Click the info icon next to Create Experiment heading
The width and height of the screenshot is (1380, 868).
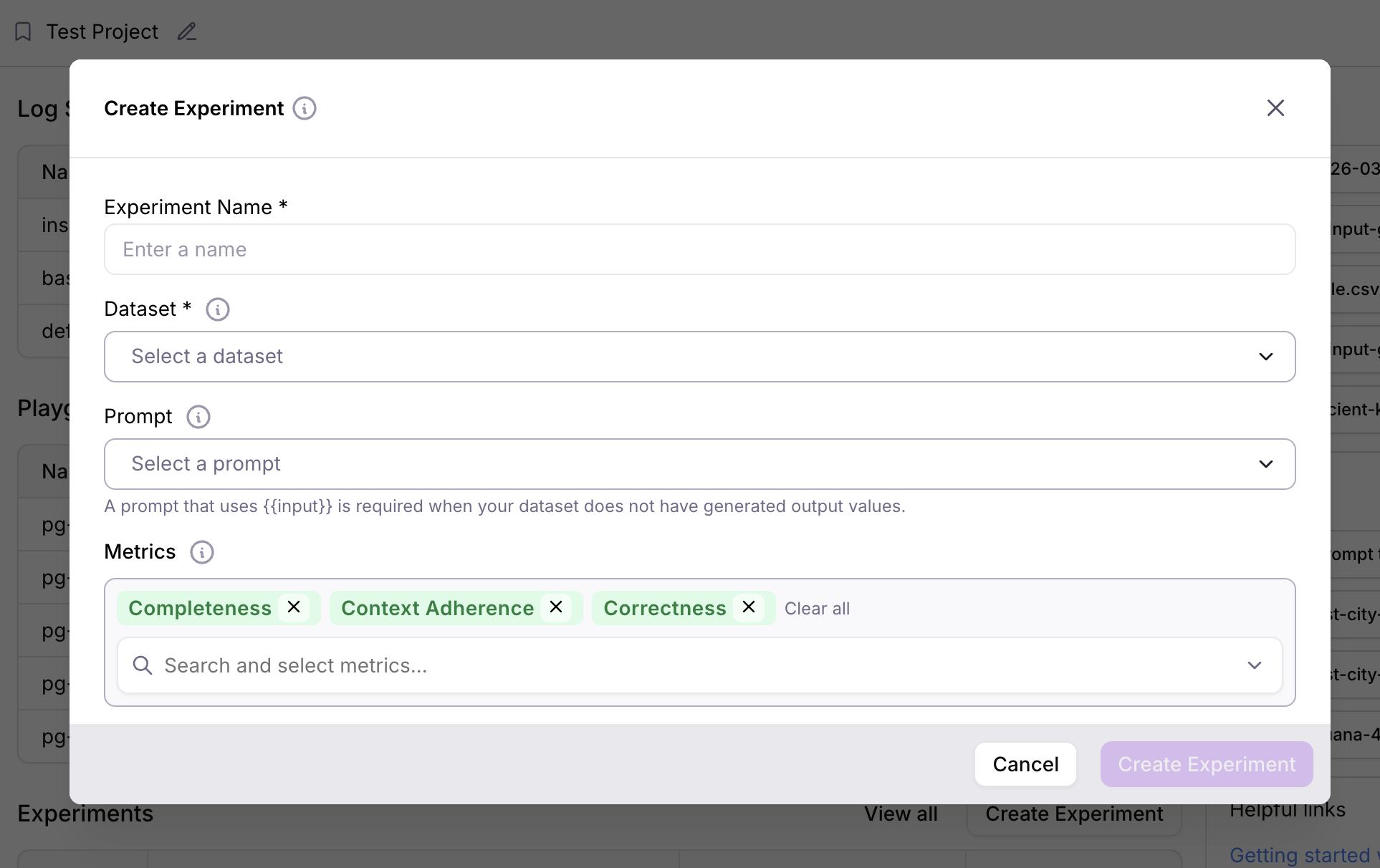coord(305,108)
